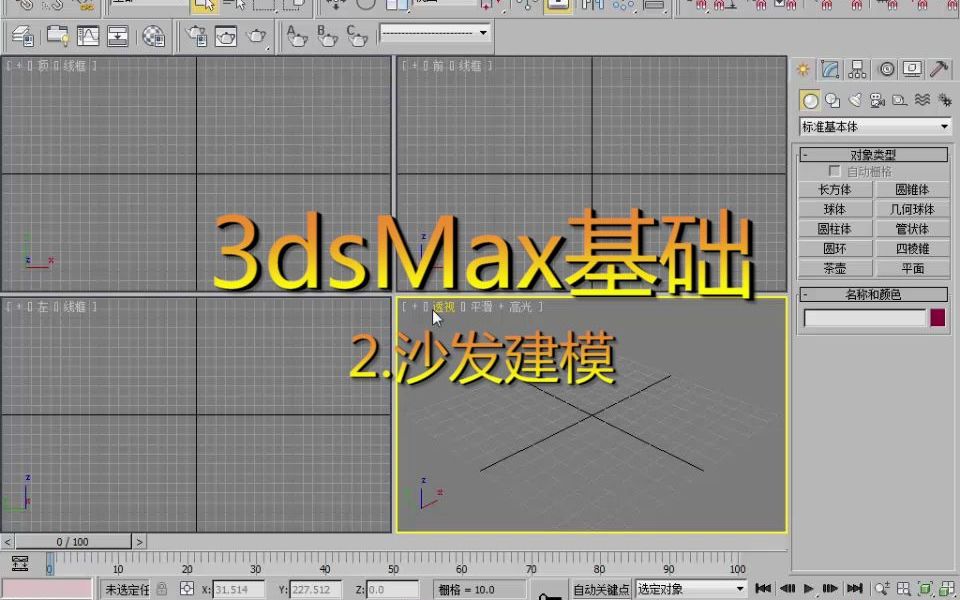Switch to the Cameras creation category
The image size is (960, 600).
click(877, 100)
